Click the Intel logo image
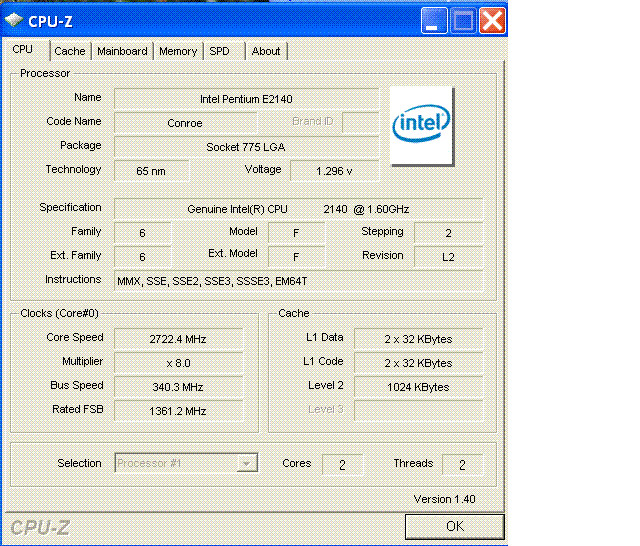640x546 pixels. 422,126
